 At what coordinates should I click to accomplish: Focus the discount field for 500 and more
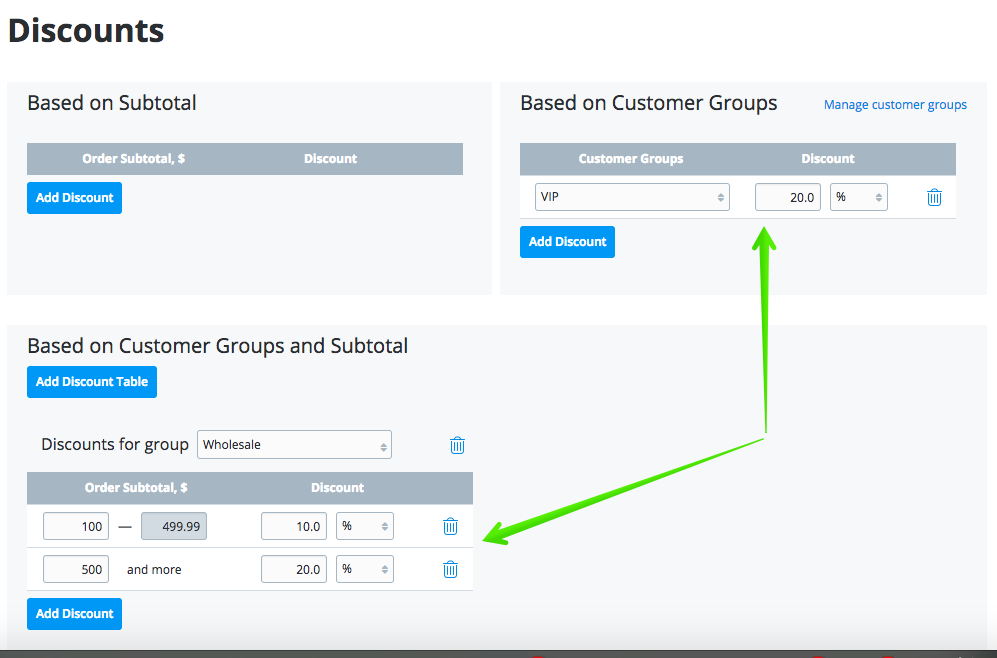click(293, 569)
